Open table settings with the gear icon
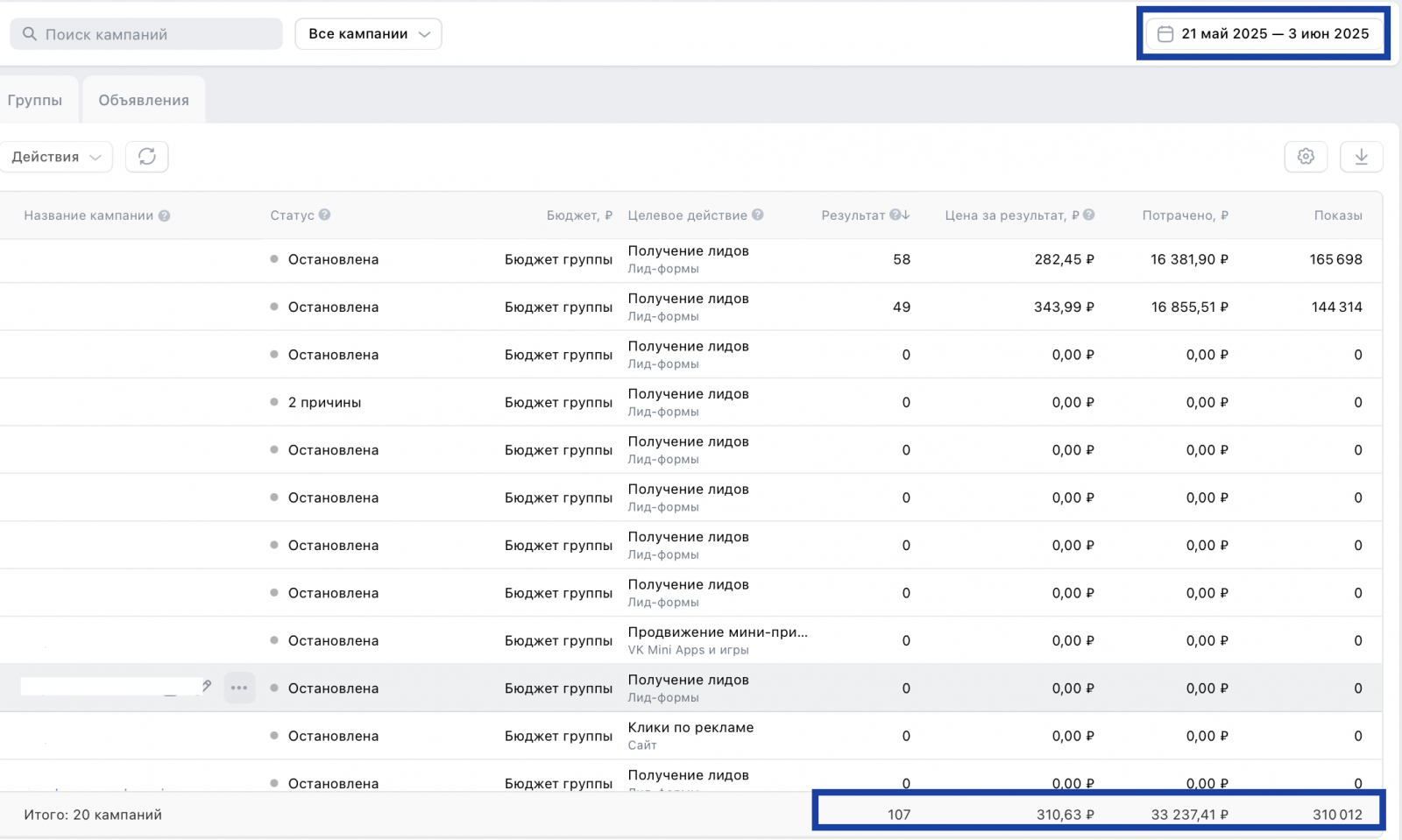Image resolution: width=1402 pixels, height=840 pixels. tap(1306, 157)
